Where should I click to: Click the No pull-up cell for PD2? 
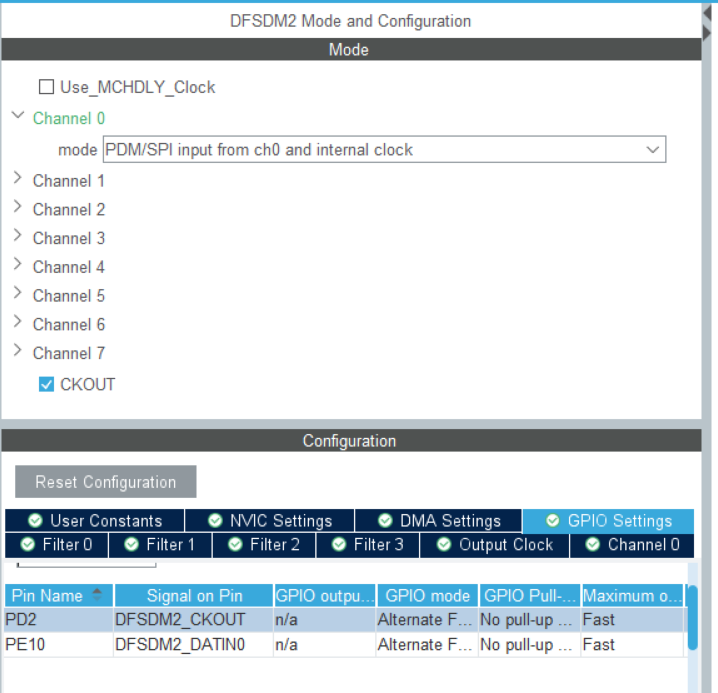(x=530, y=620)
